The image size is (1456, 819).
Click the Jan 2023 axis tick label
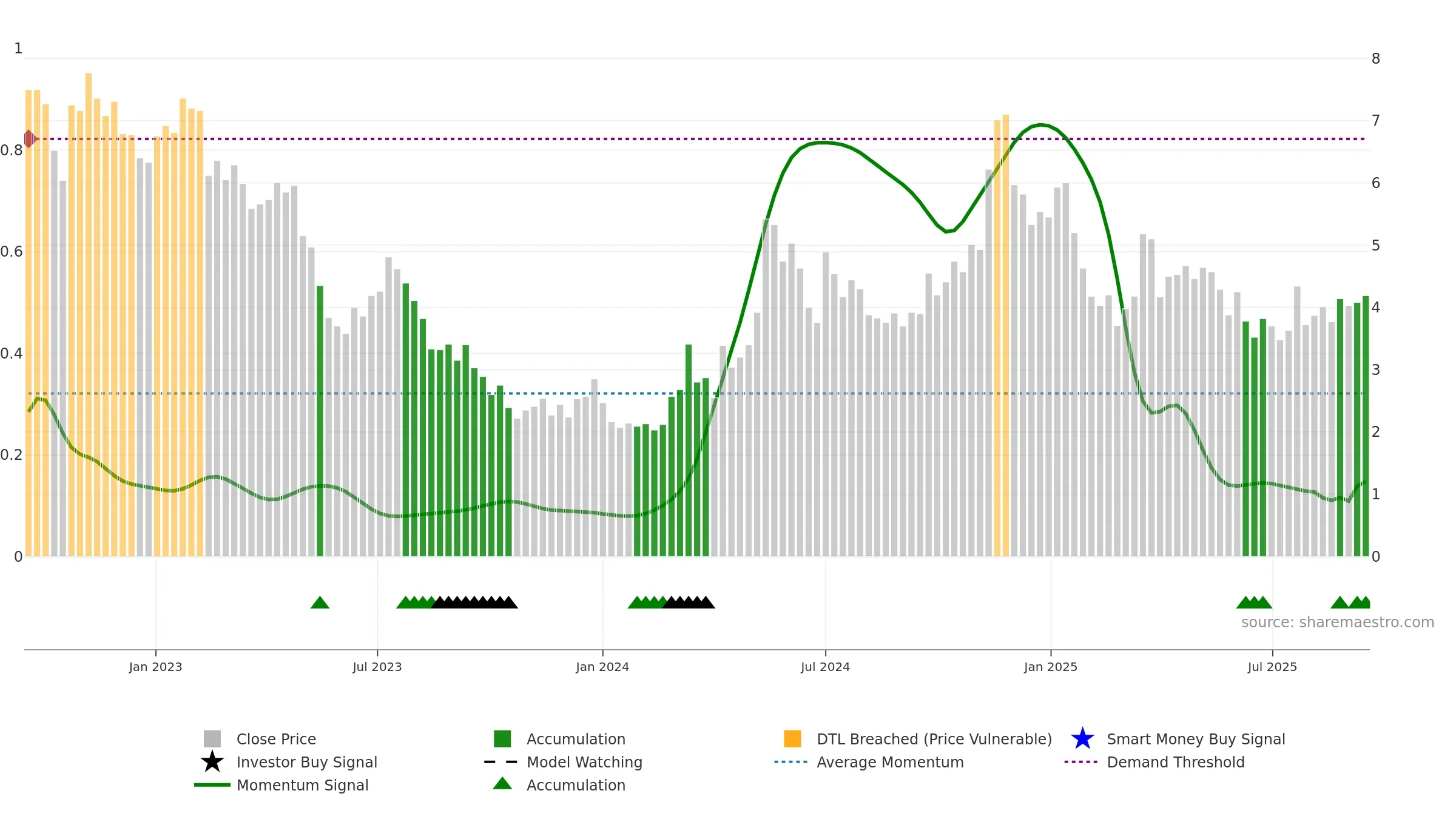(155, 667)
